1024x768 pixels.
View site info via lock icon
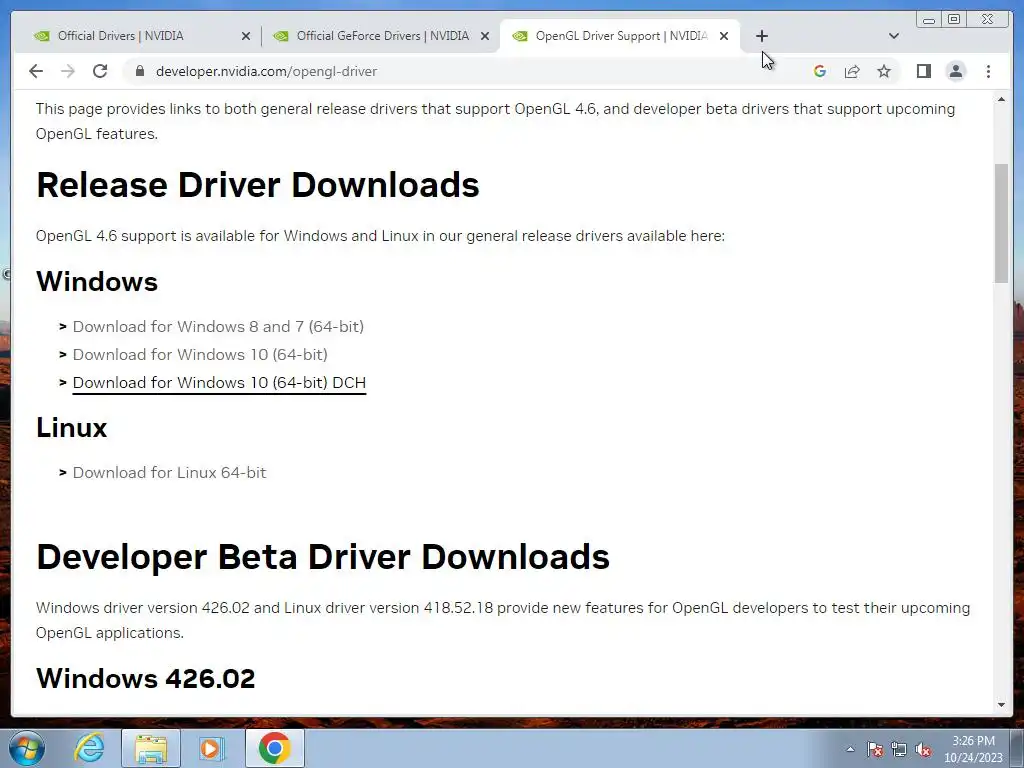(x=140, y=71)
